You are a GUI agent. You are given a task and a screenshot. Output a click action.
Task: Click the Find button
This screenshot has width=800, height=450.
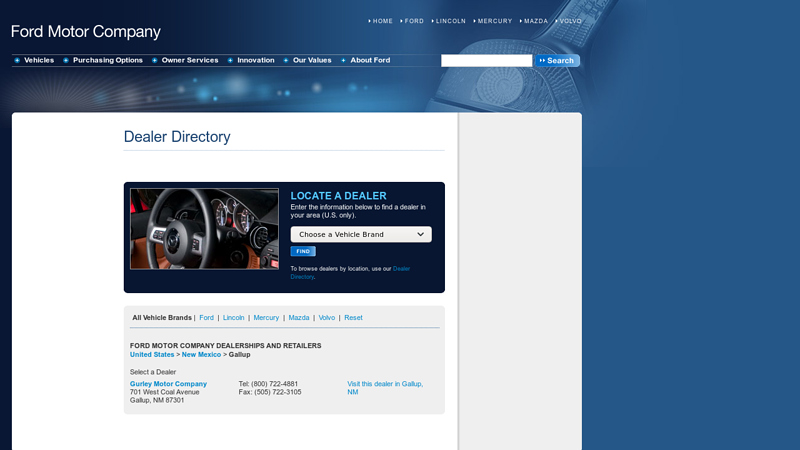coord(303,251)
